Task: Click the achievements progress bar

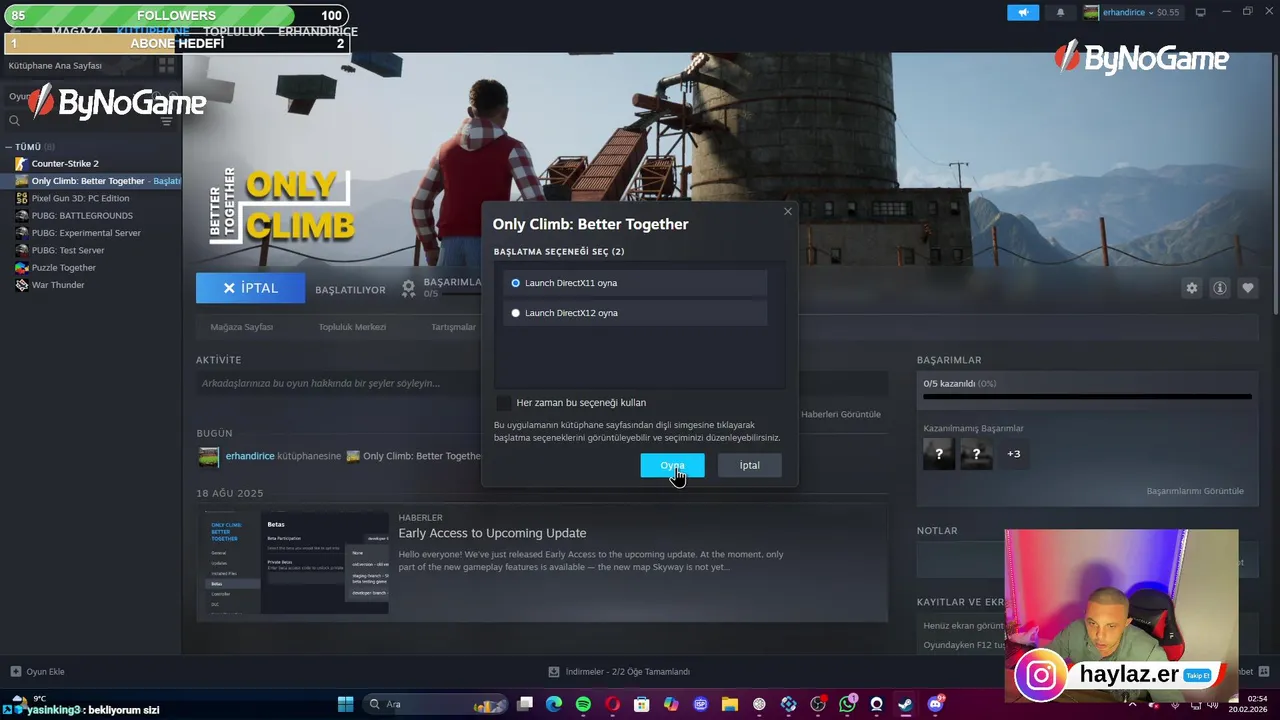Action: 1087,397
